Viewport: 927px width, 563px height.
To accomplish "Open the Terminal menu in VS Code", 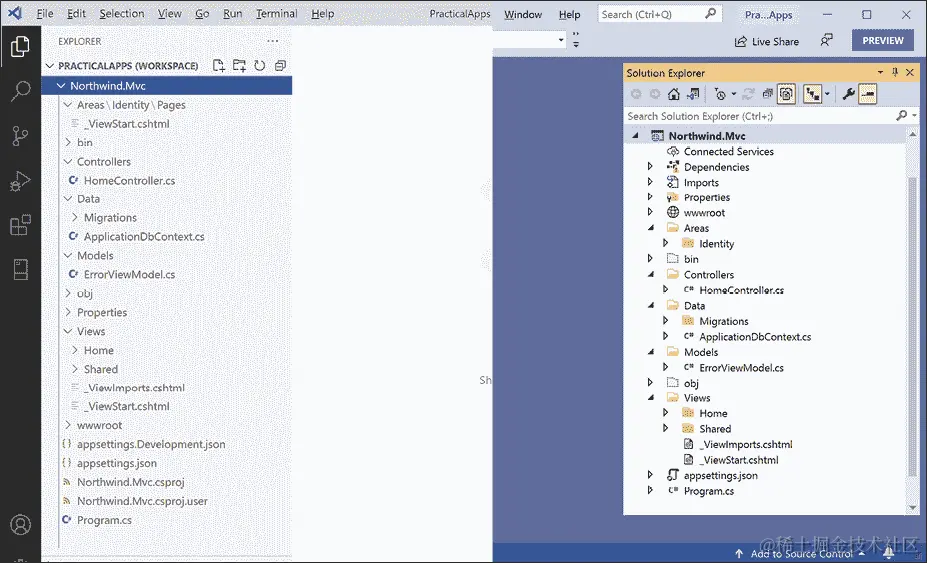I will 276,14.
